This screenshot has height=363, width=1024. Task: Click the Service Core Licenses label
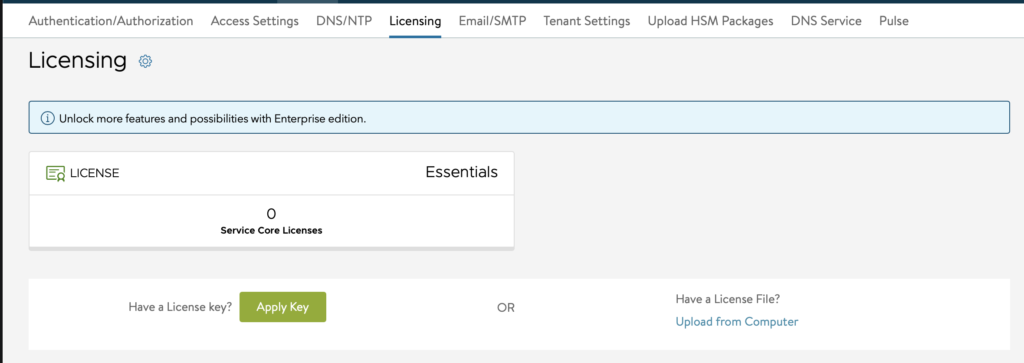(x=272, y=230)
